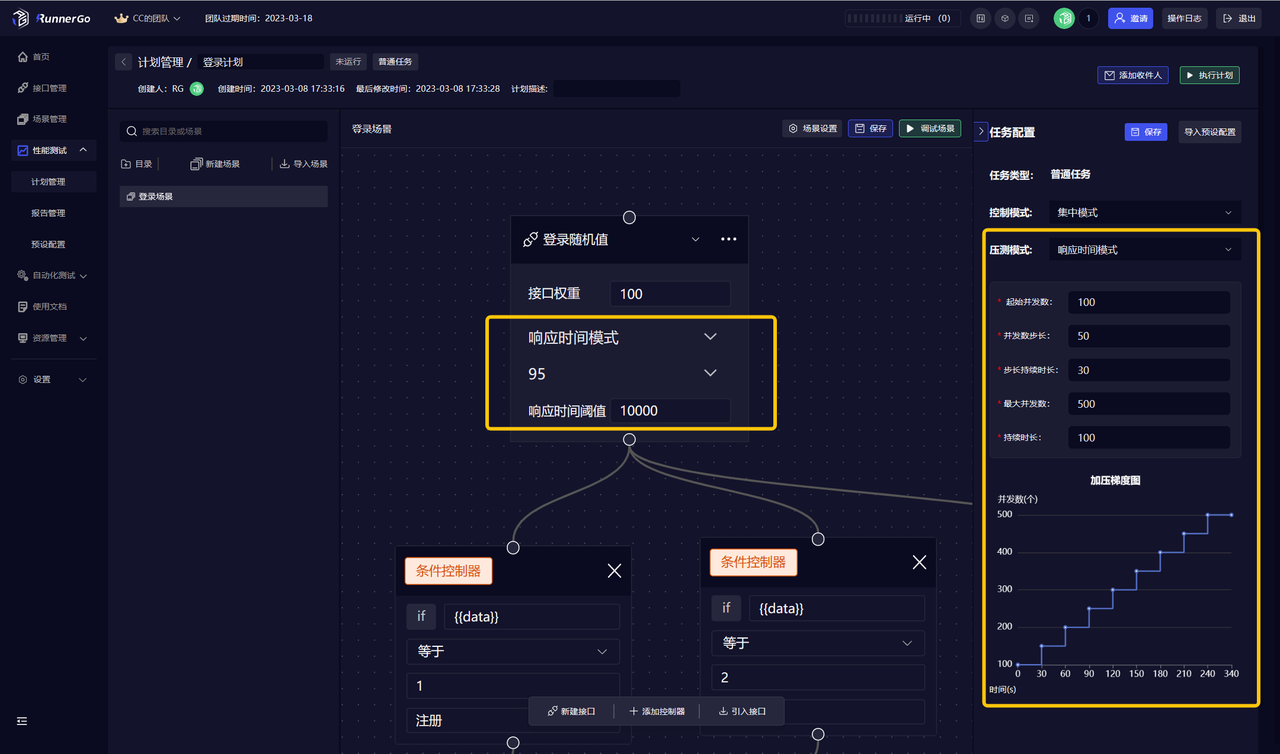The height and width of the screenshot is (754, 1280).
Task: Click the scene 保存 button in canvas toolbar
Action: coord(870,129)
